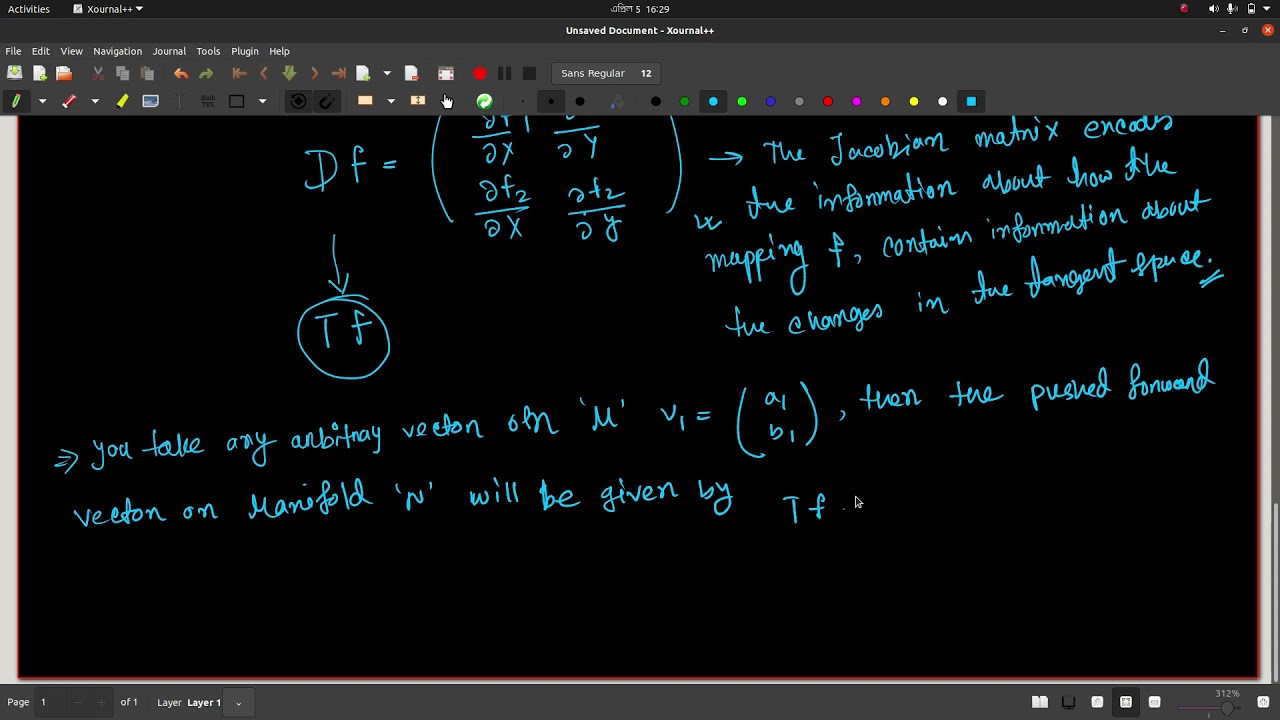
Task: Select the Hand tool
Action: 447,101
